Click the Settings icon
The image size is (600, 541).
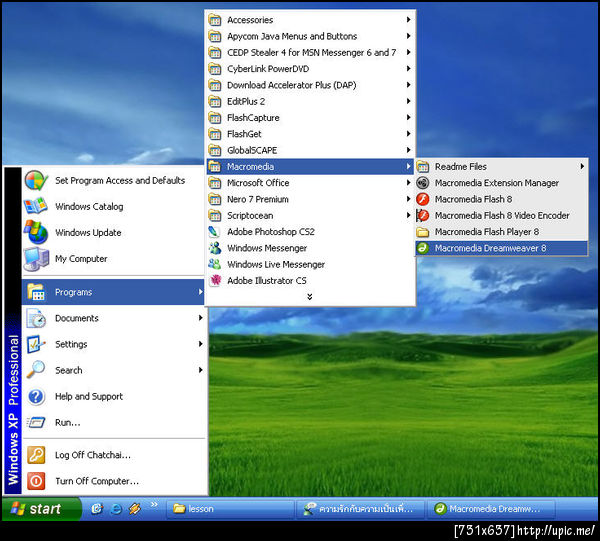[36, 344]
